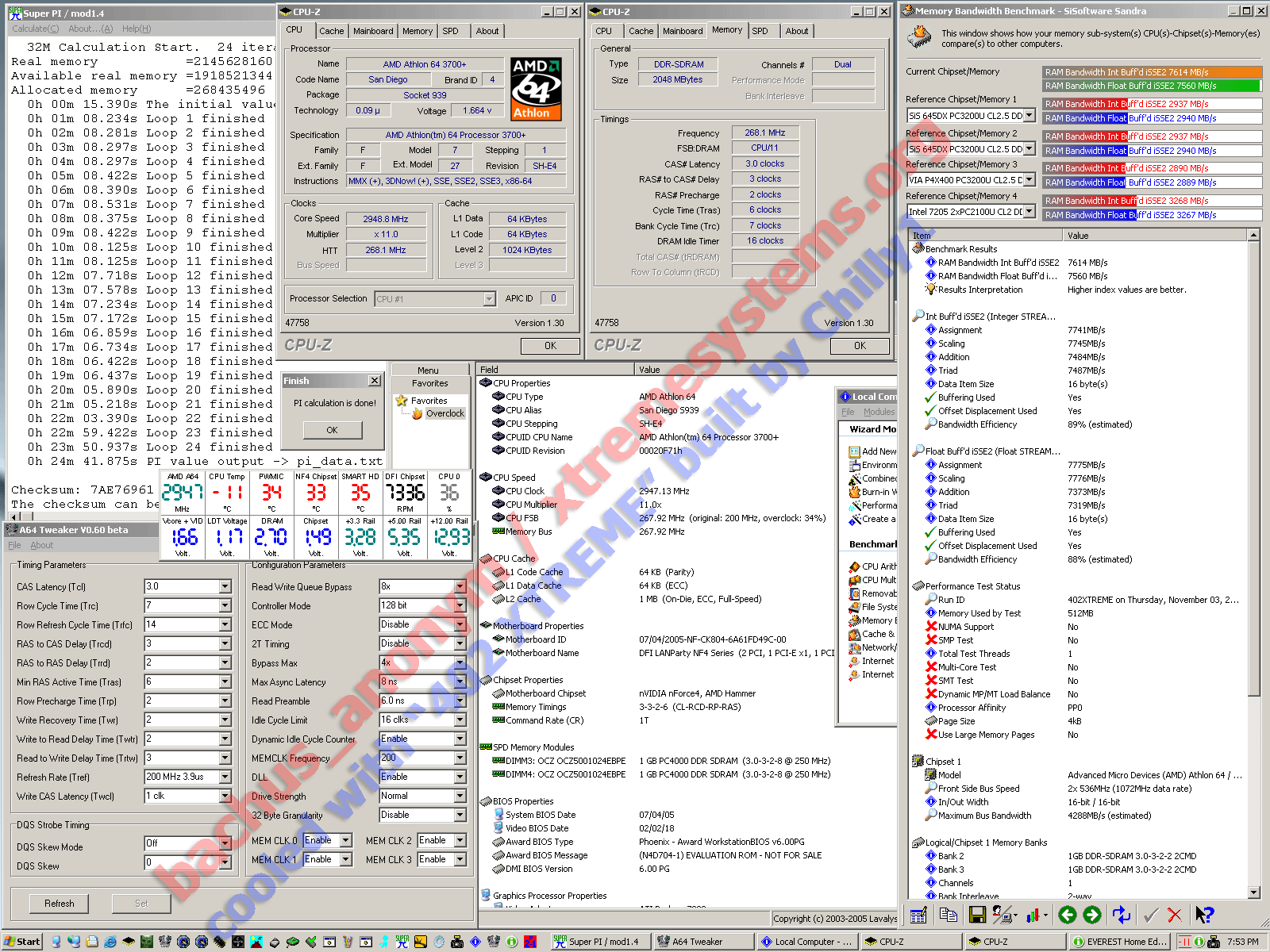Click the Field column header in EVEREST
1270x952 pixels.
point(556,370)
